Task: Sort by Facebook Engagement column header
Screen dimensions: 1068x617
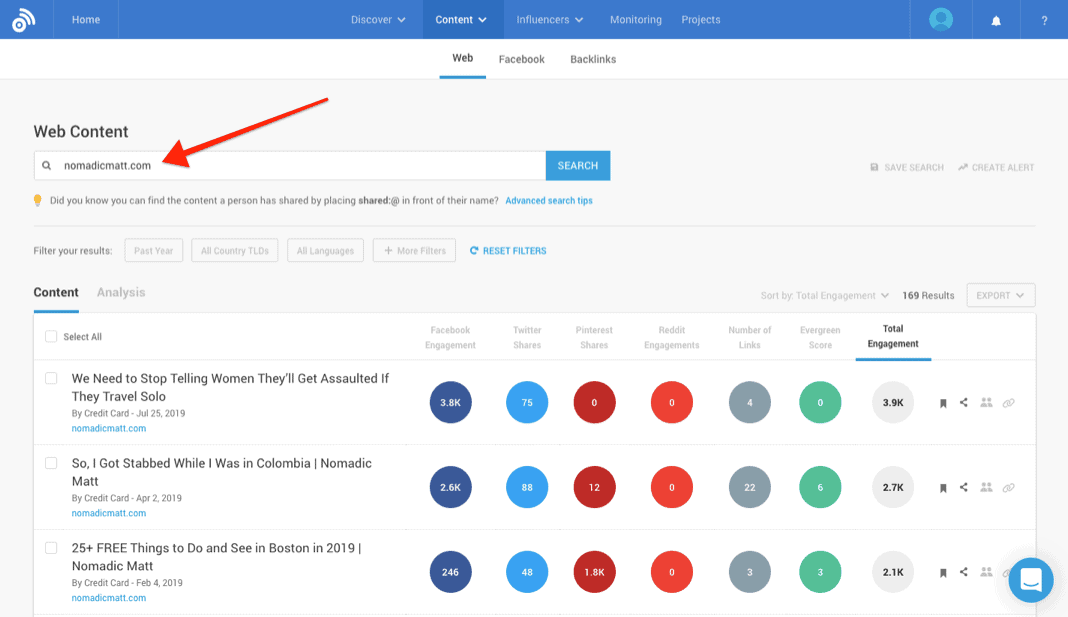Action: (450, 337)
